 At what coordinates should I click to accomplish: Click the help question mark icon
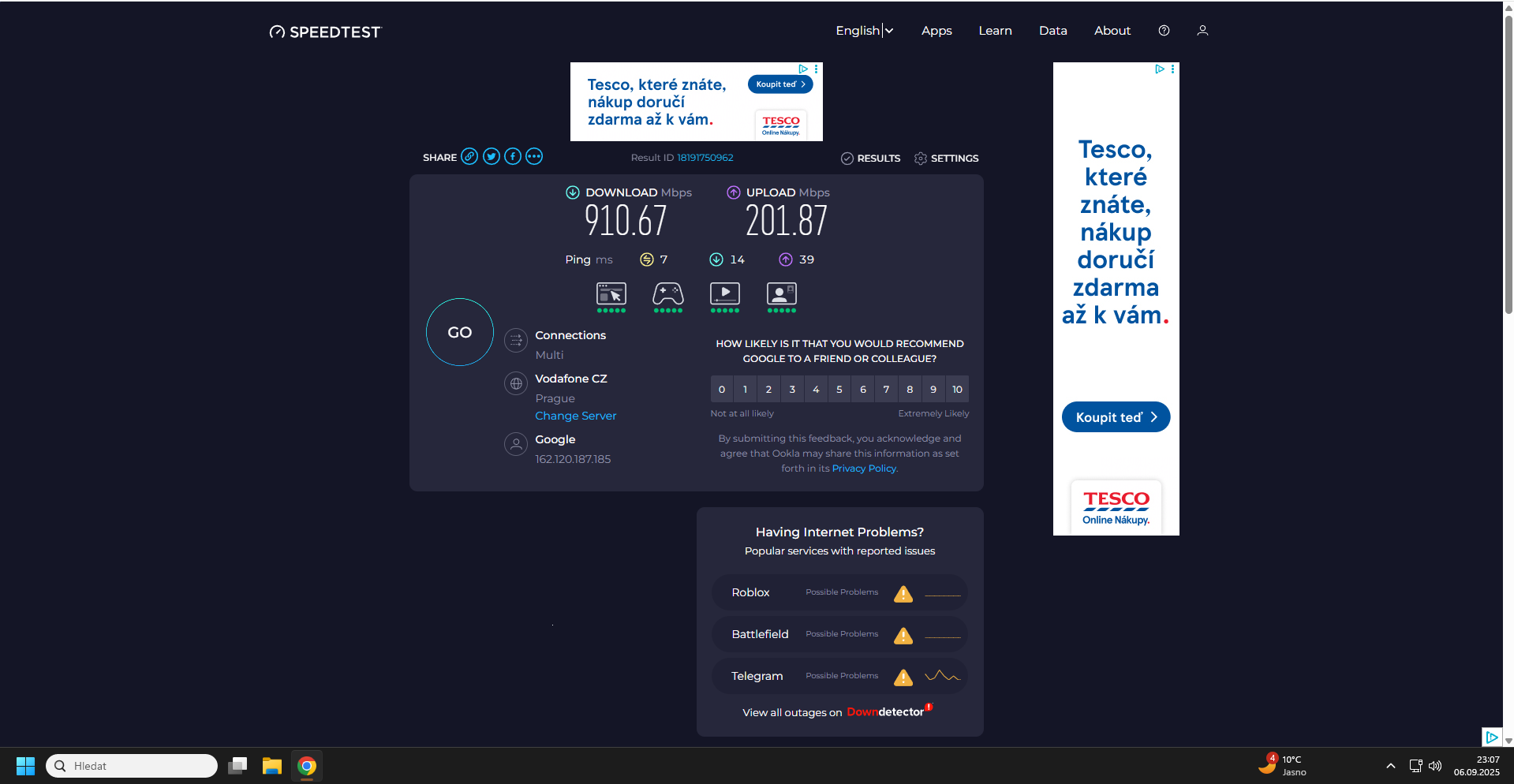pyautogui.click(x=1164, y=31)
